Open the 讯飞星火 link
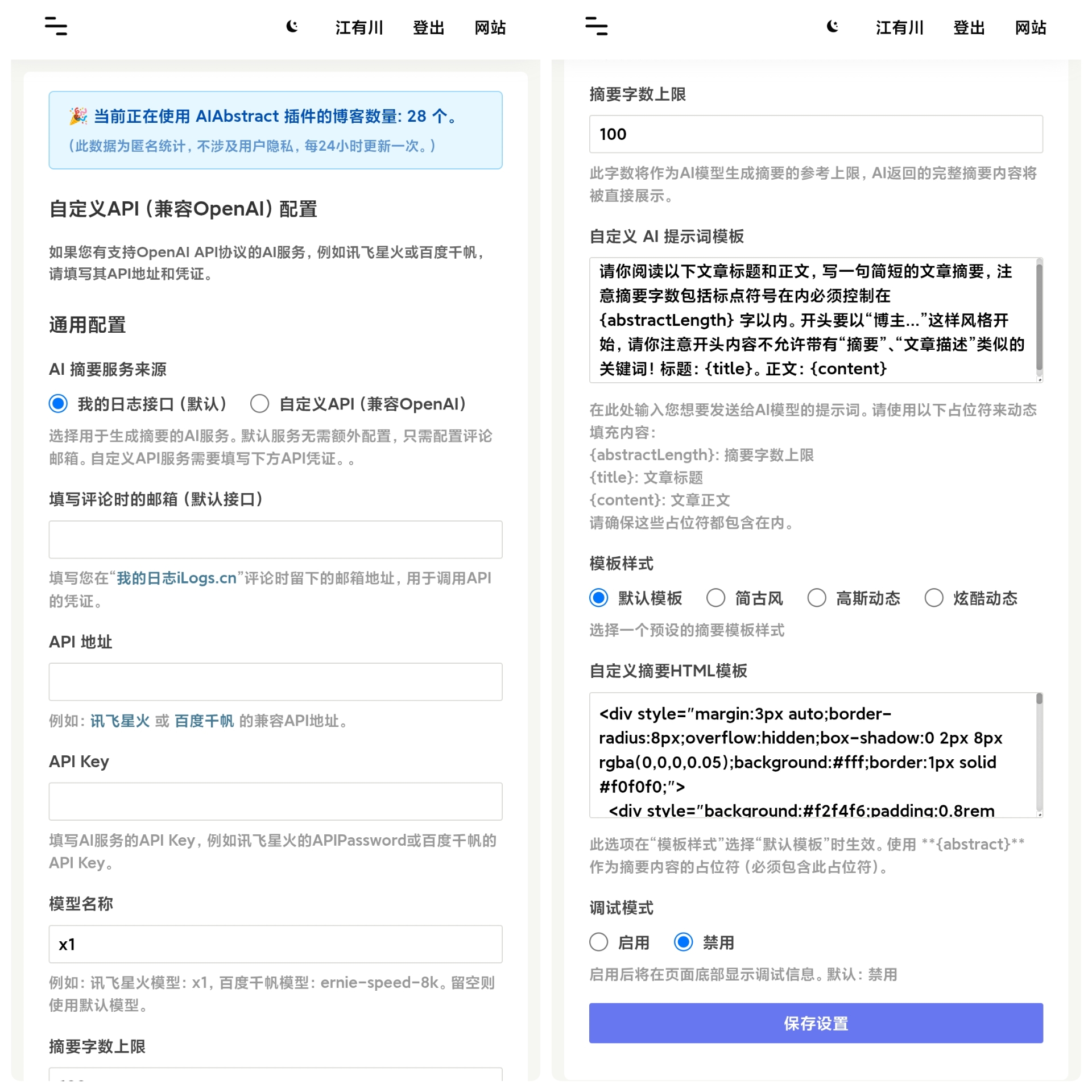Viewport: 1092px width, 1092px height. point(120,721)
